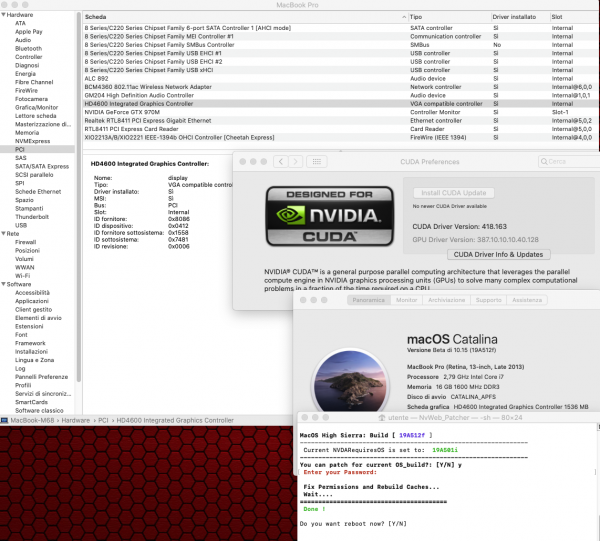Open CUDA Driver Info & Updates
The width and height of the screenshot is (600, 541).
(x=498, y=254)
